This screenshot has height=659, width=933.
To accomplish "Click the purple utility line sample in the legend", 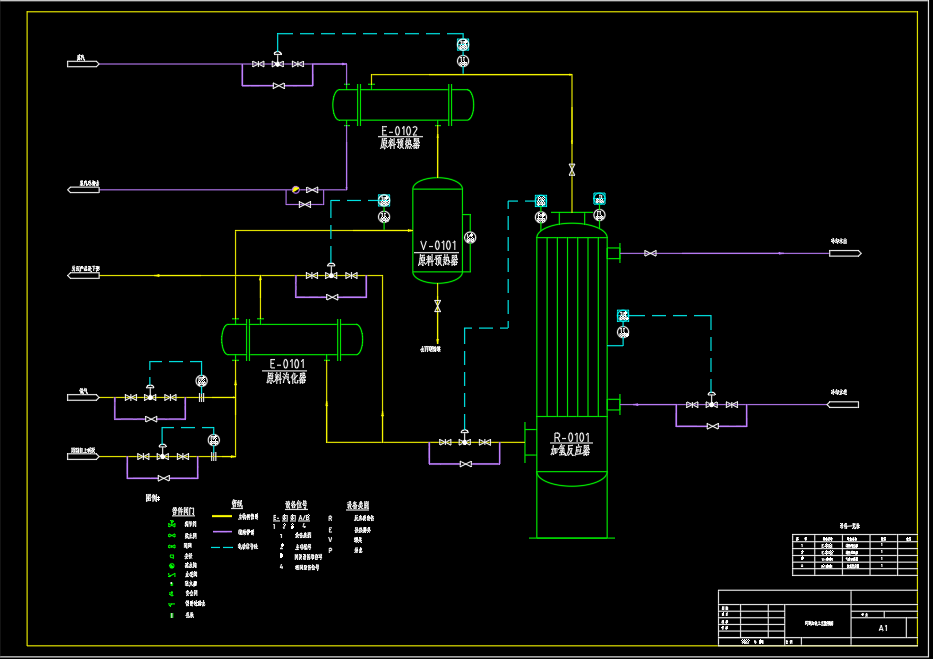I will coord(221,532).
